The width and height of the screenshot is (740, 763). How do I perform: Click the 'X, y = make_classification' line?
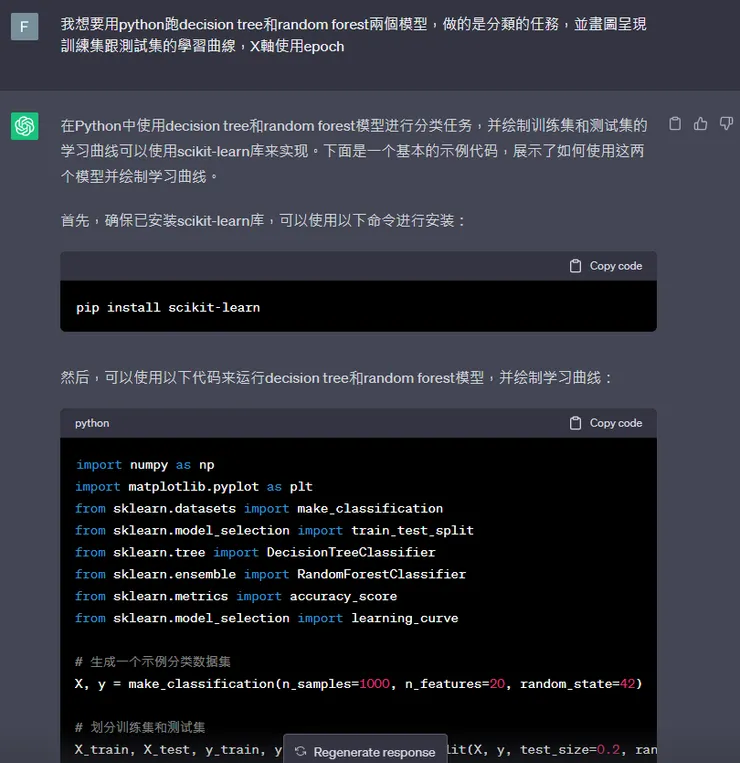coord(359,684)
